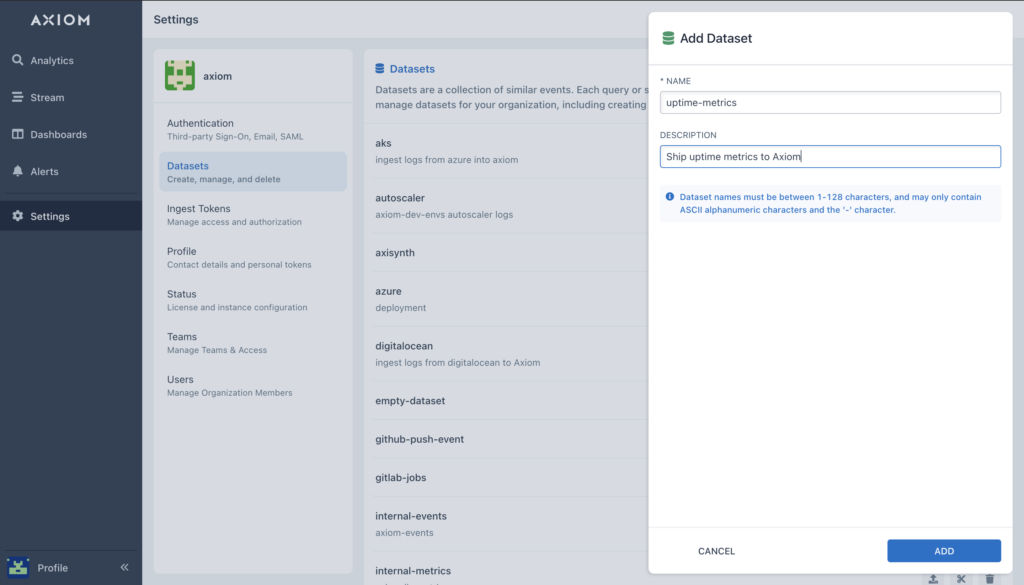
Task: Click the trash delete icon at bottom
Action: coord(990,579)
